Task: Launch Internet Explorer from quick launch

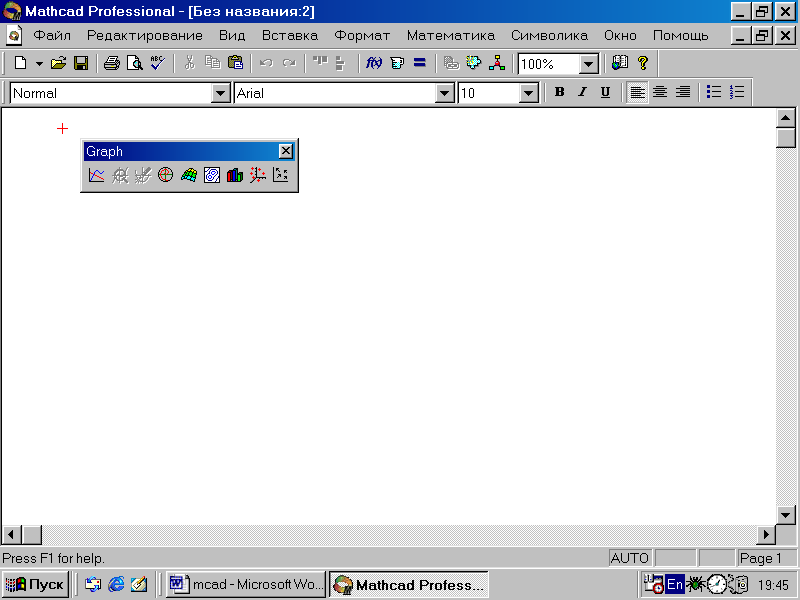Action: coord(116,584)
